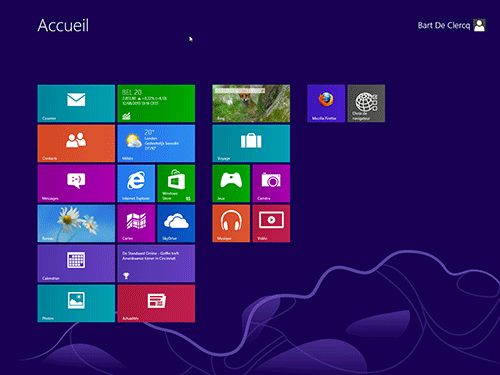Open the Photos tile
The image size is (500, 375).
pos(76,303)
